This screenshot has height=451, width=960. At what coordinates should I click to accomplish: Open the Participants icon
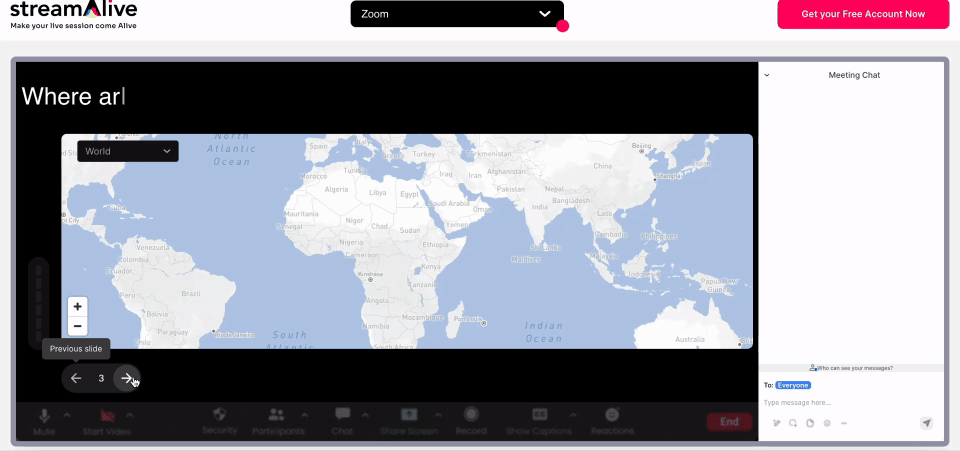pyautogui.click(x=277, y=415)
